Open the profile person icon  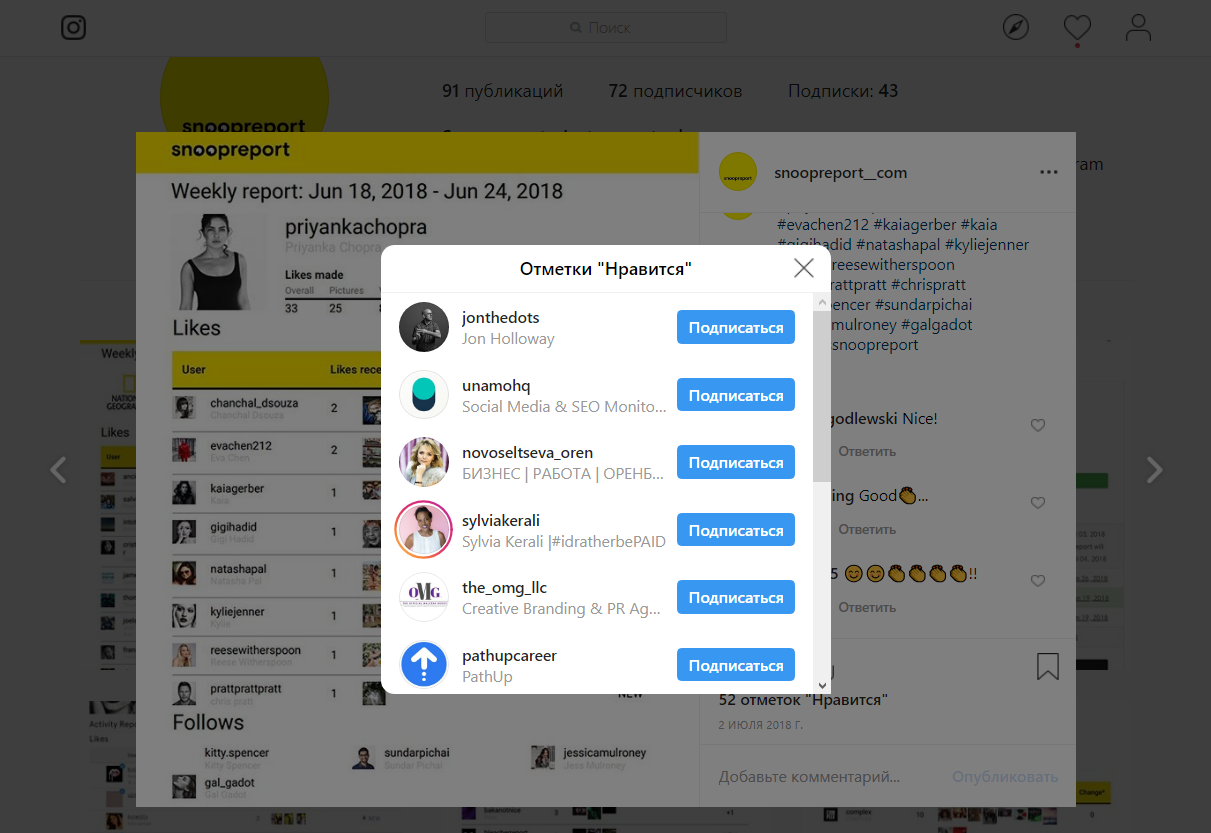pyautogui.click(x=1138, y=27)
